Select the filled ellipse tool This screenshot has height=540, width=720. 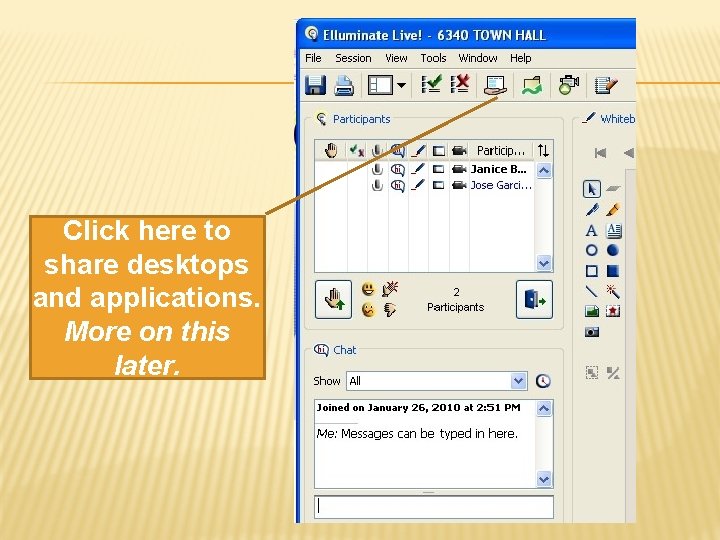tap(613, 250)
